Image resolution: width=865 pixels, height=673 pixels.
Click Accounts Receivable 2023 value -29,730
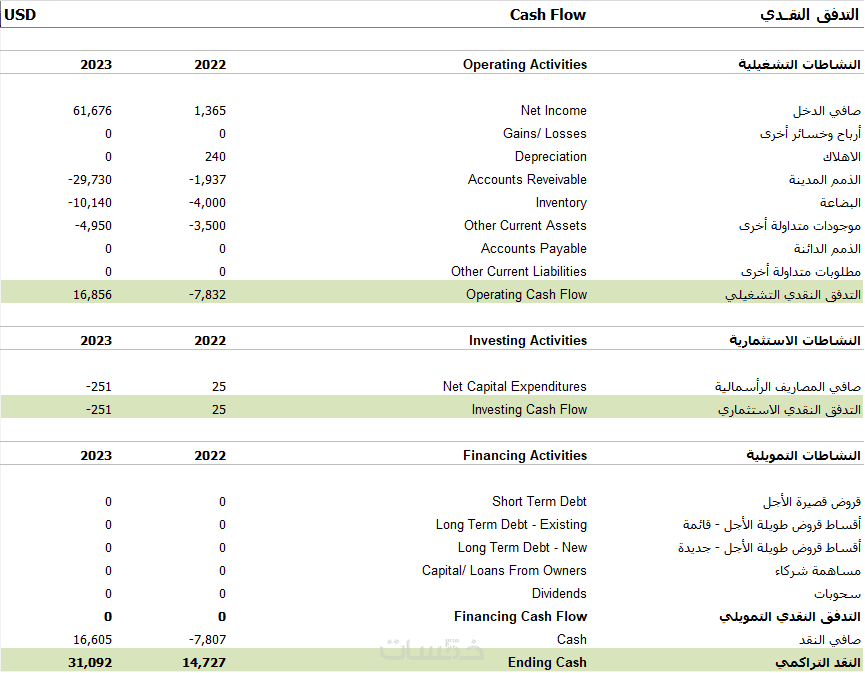point(90,180)
